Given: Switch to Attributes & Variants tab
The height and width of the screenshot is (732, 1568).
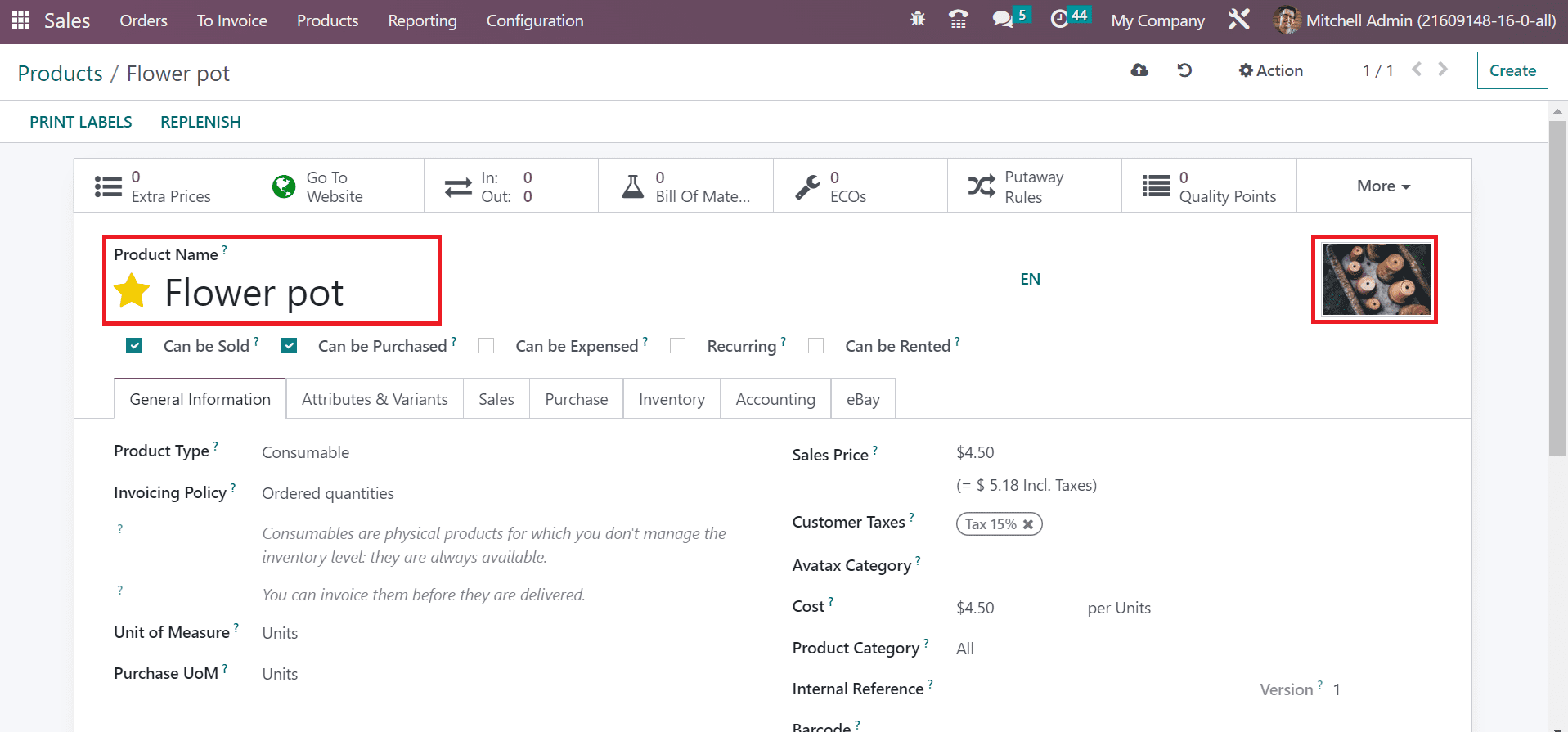Looking at the screenshot, I should pos(375,399).
